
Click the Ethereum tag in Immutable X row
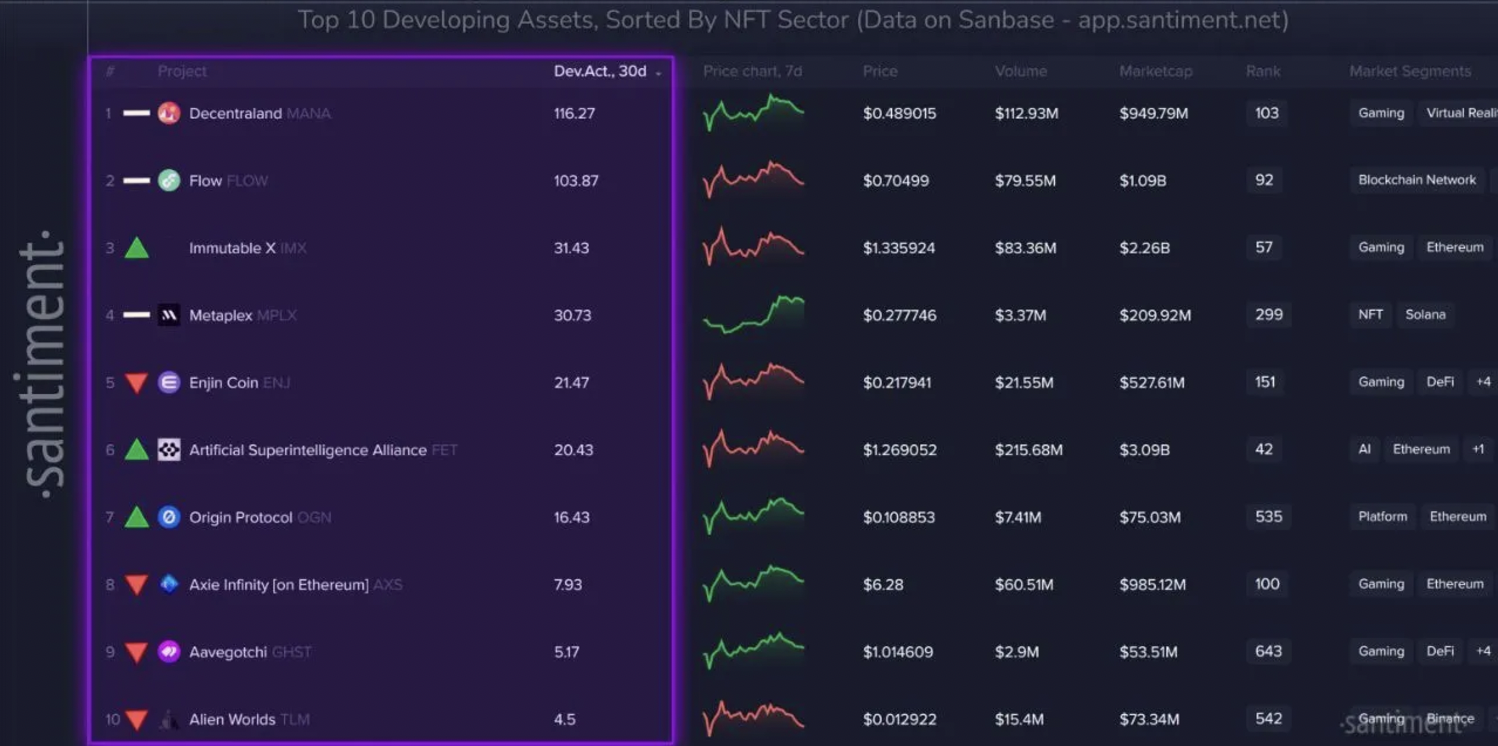[1455, 247]
